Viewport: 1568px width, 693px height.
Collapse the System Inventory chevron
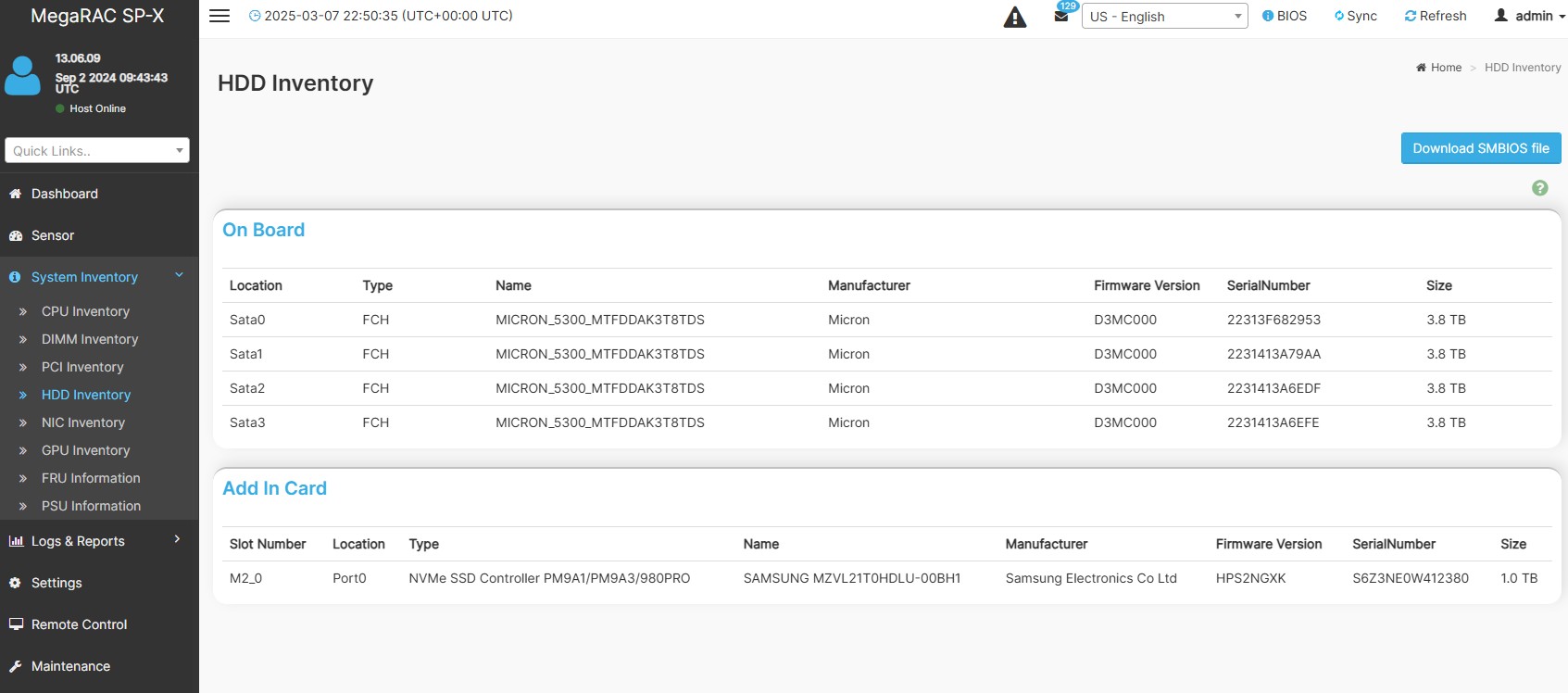(179, 276)
